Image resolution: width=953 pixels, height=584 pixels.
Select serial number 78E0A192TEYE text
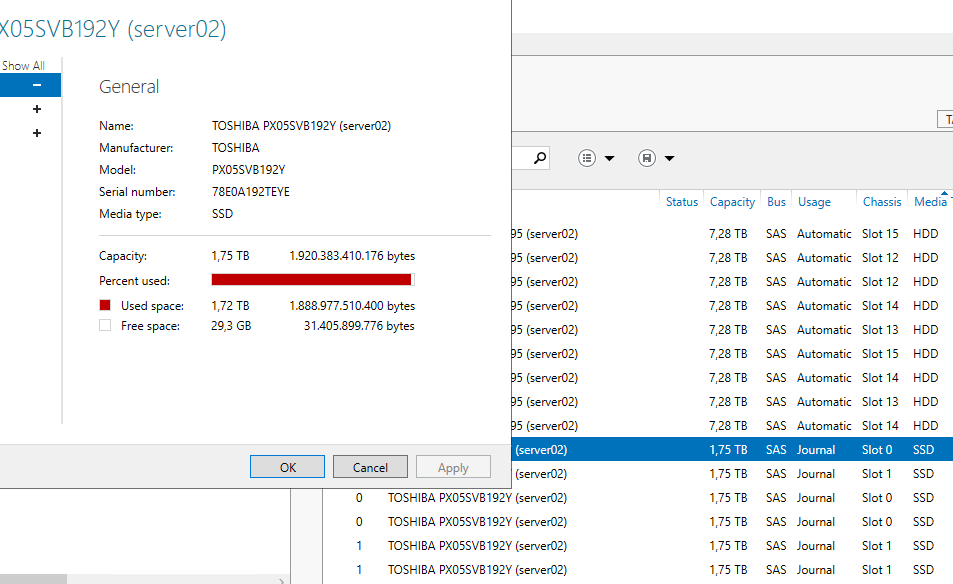(250, 192)
